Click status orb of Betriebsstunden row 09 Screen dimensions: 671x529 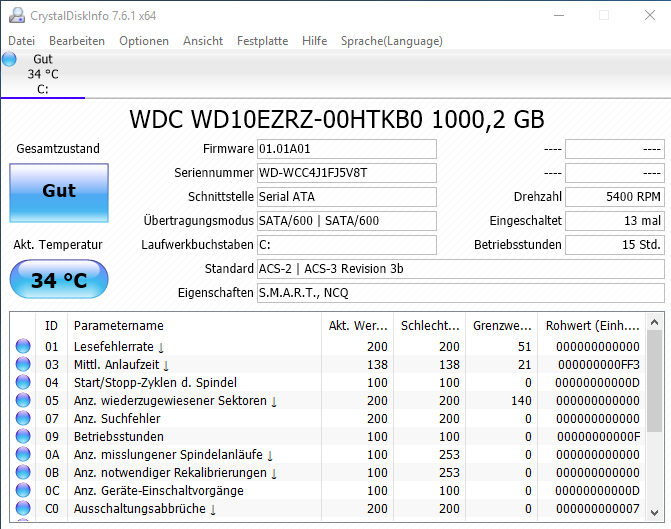click(23, 436)
